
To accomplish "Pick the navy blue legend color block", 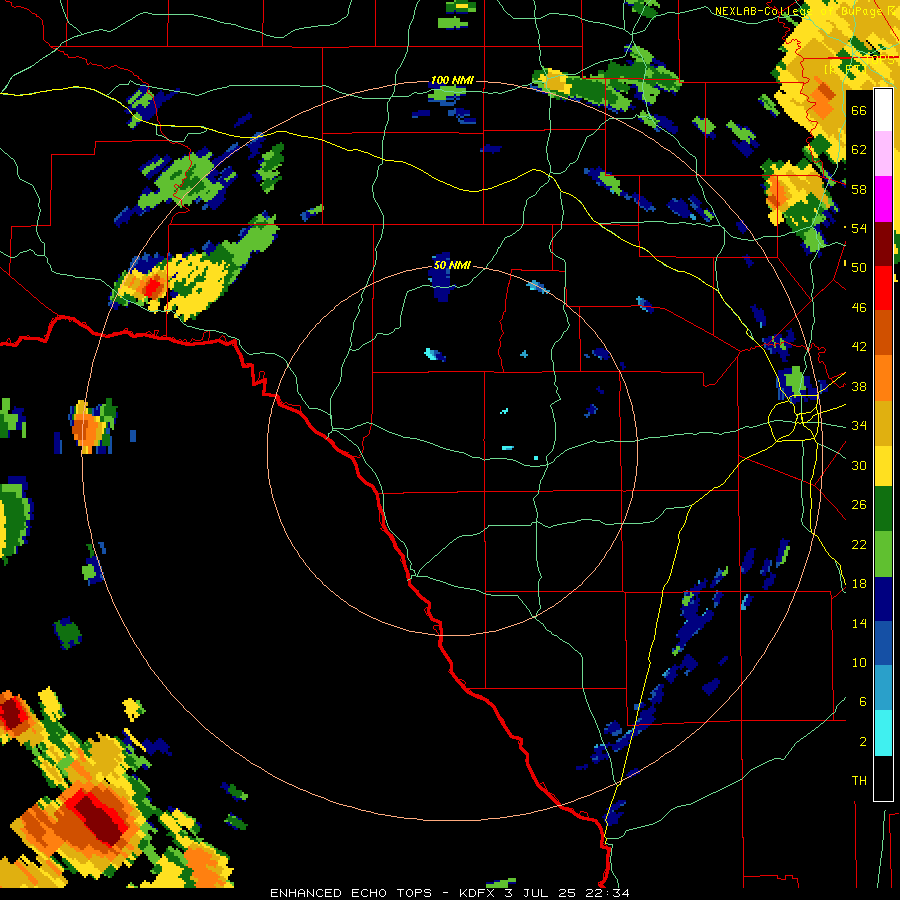I will (x=883, y=599).
